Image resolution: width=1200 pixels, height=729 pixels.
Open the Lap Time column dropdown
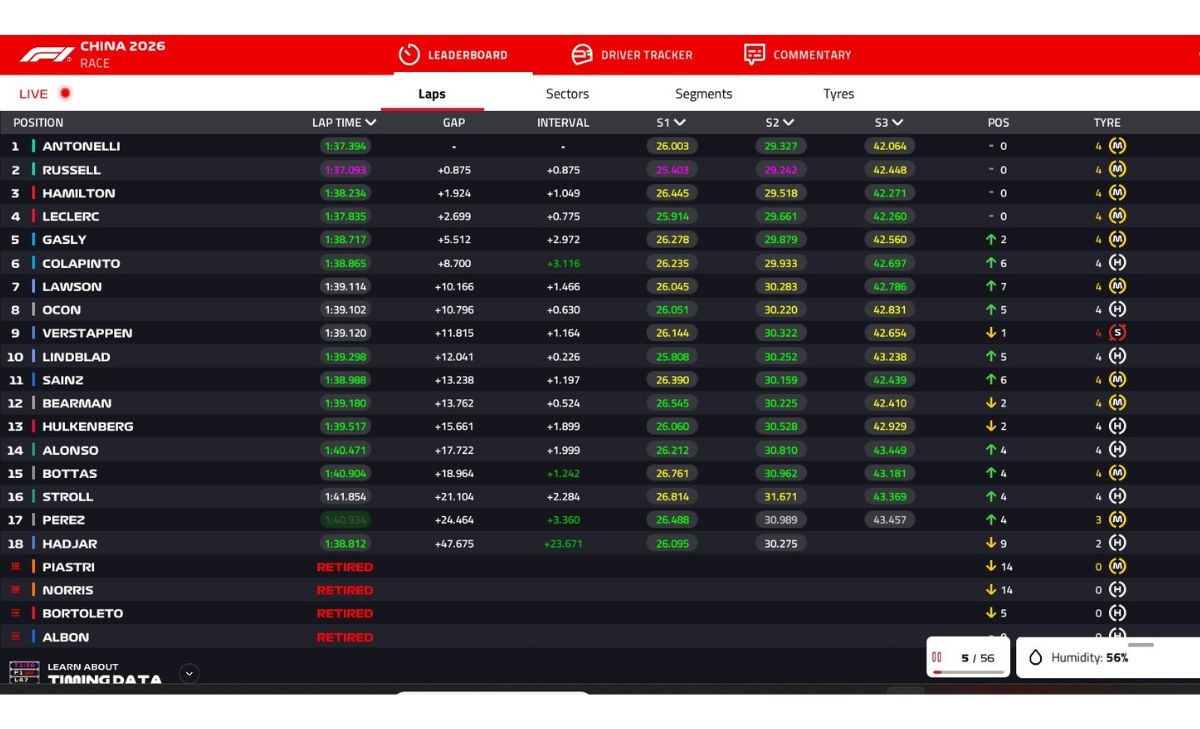[371, 123]
